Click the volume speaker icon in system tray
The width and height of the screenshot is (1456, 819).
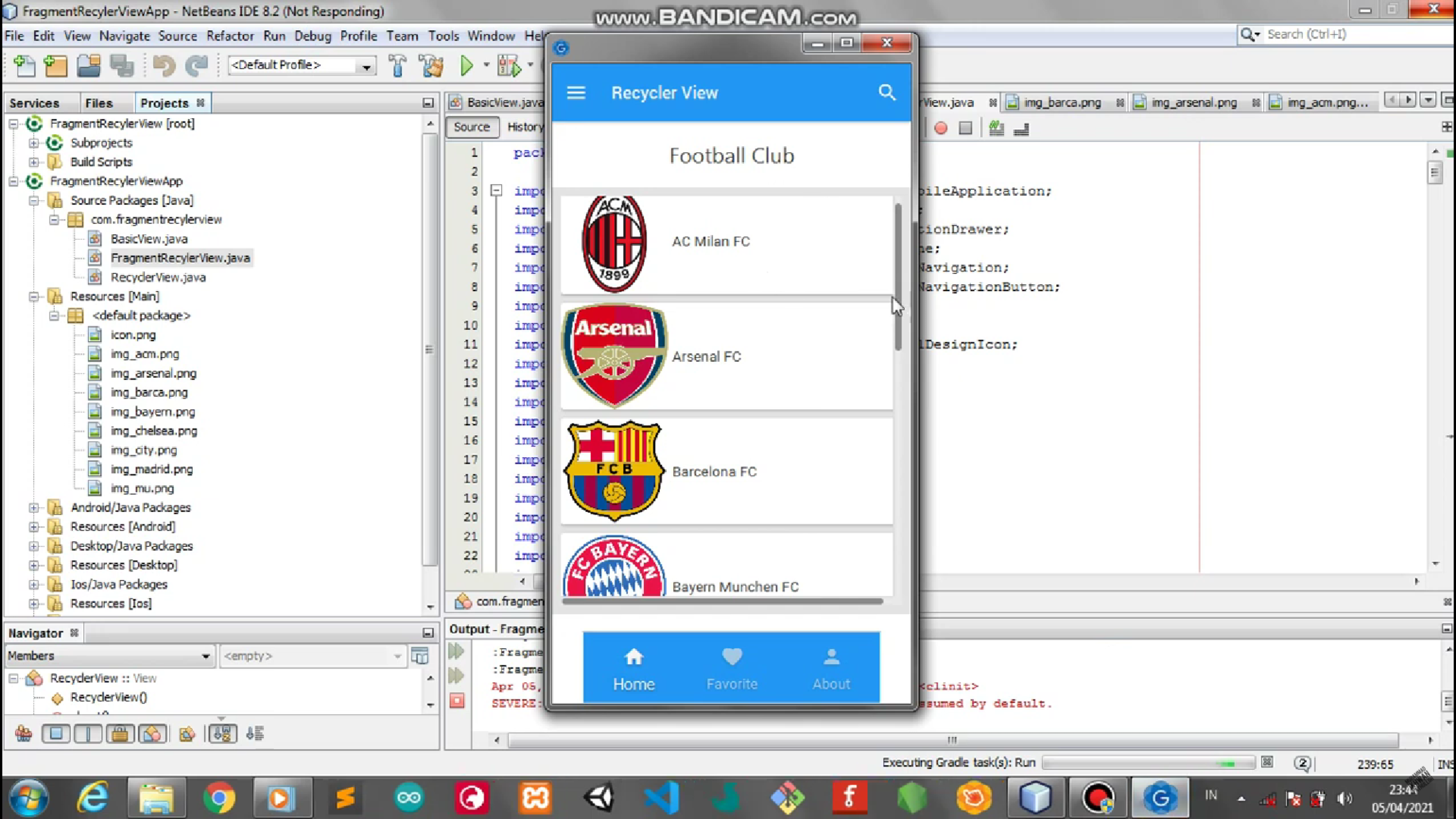coord(1344,799)
